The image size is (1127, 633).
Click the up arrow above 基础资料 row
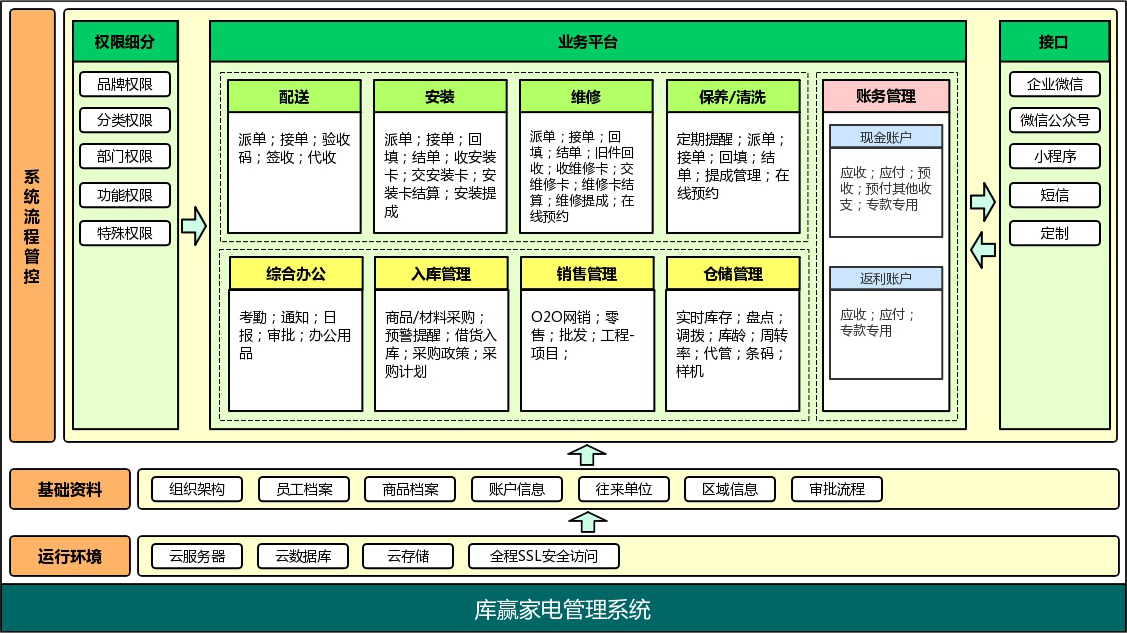click(x=587, y=455)
